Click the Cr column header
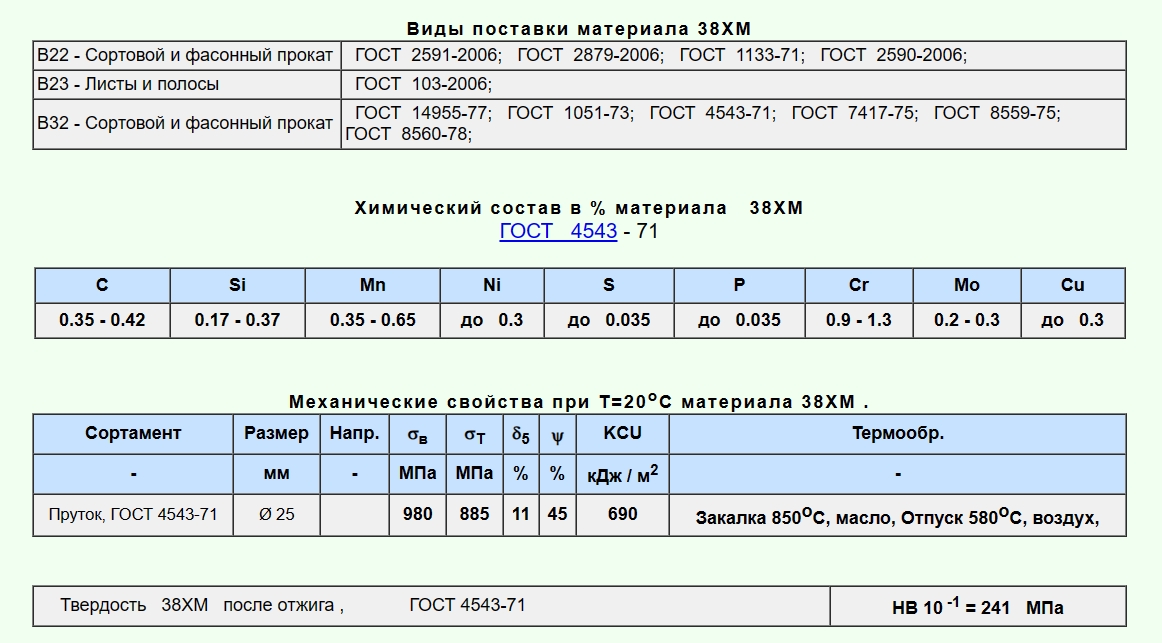 point(858,285)
